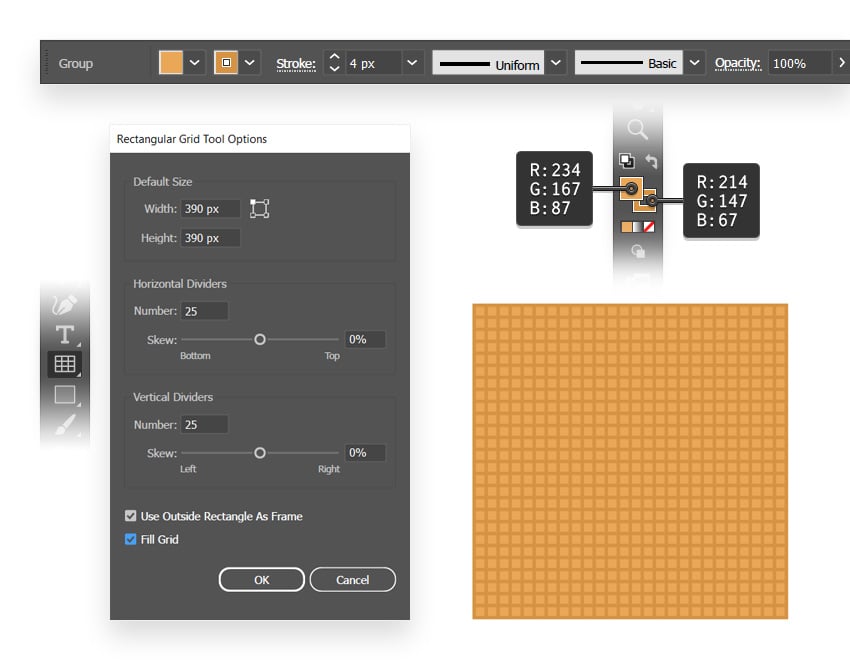
Task: Swap fill and stroke colors
Action: (x=651, y=161)
